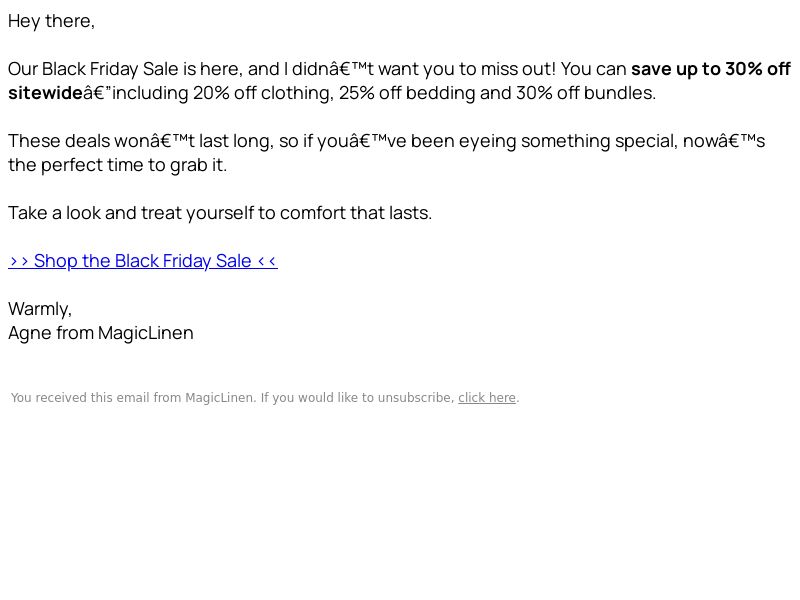Open the Shop the Black Friday Sale link
The height and width of the screenshot is (600, 800).
pyautogui.click(x=143, y=261)
